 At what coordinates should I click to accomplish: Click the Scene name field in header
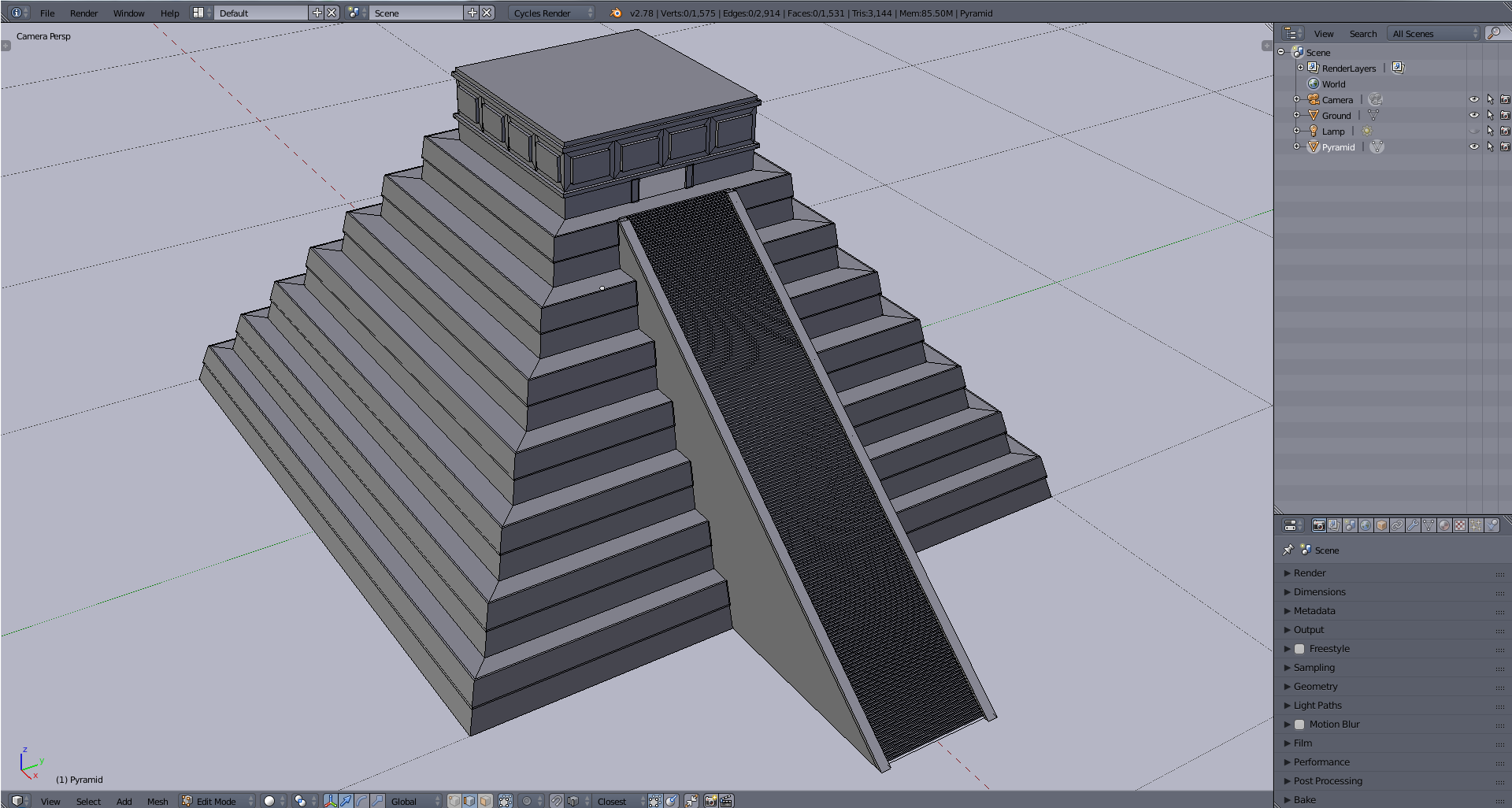(x=416, y=13)
